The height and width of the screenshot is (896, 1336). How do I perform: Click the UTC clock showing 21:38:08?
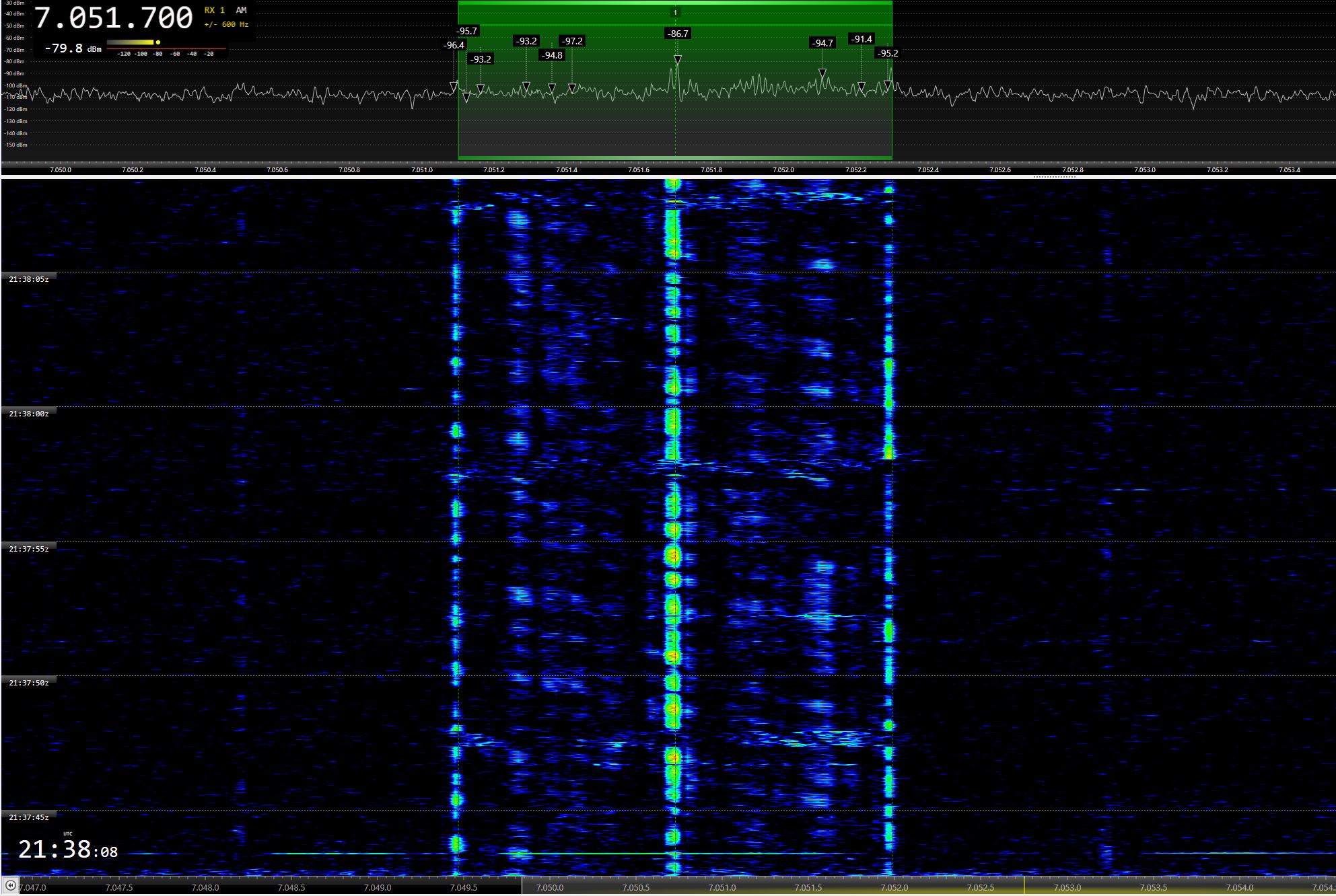(x=67, y=850)
